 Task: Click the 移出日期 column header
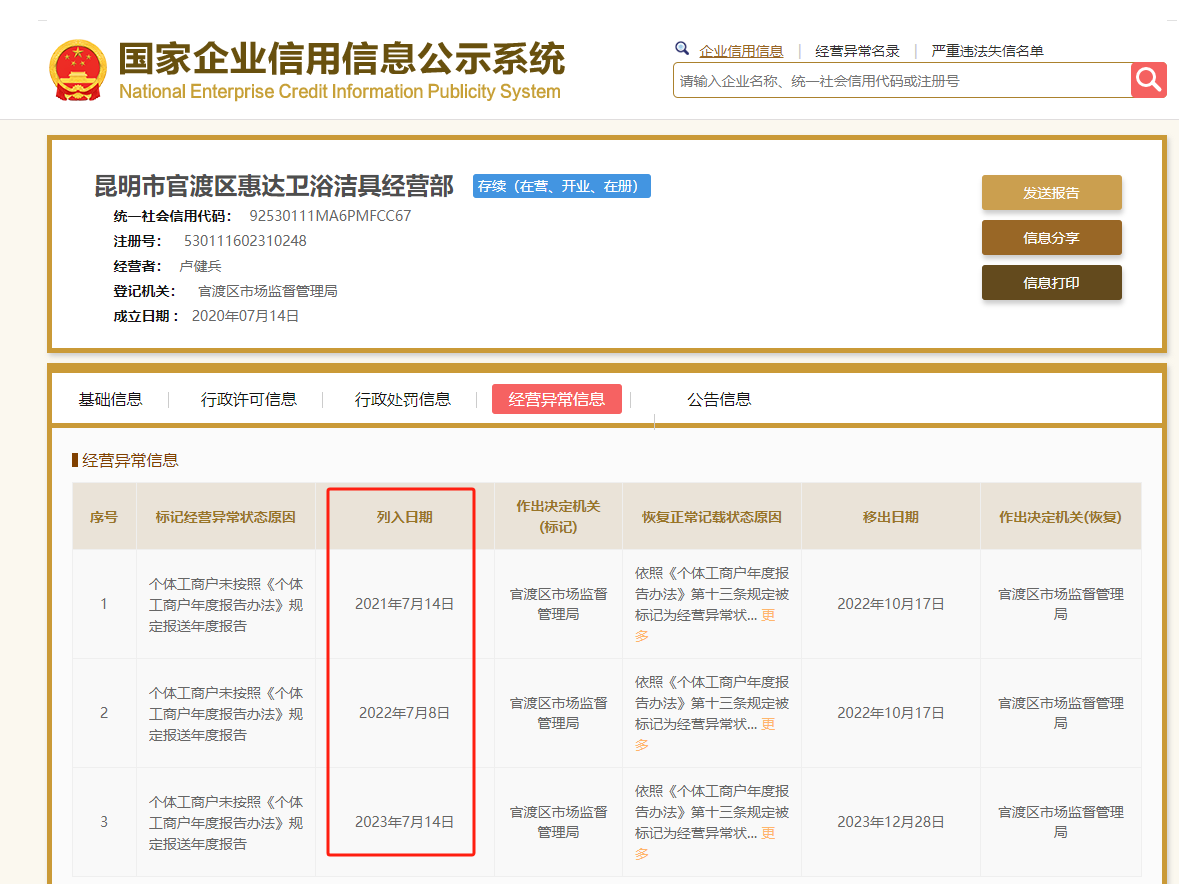[x=890, y=516]
